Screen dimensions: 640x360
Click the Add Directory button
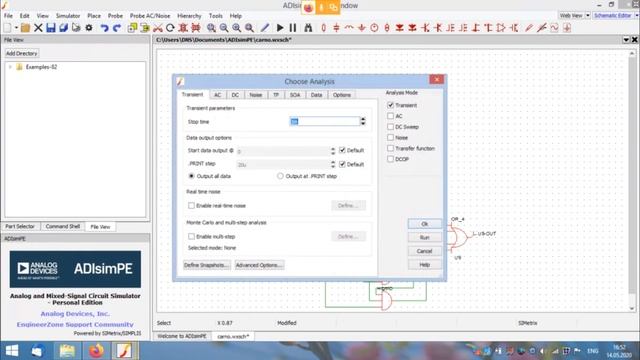tap(22, 53)
